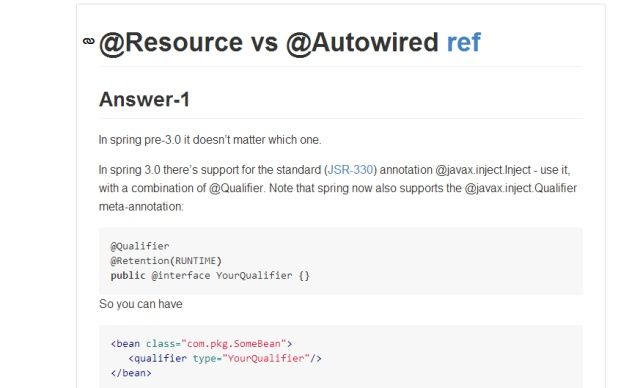Click the 'meta-annotation:' text line
640x388 pixels.
[x=141, y=206]
